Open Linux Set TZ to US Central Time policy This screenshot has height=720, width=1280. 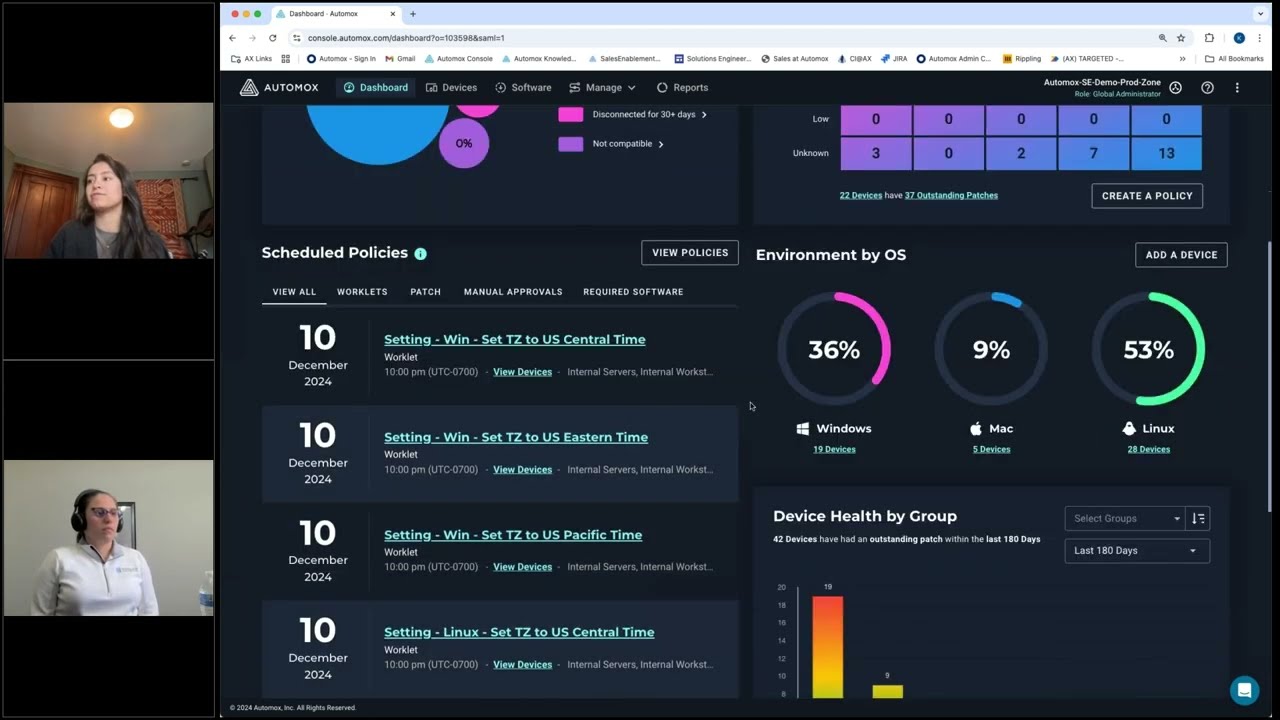click(519, 632)
